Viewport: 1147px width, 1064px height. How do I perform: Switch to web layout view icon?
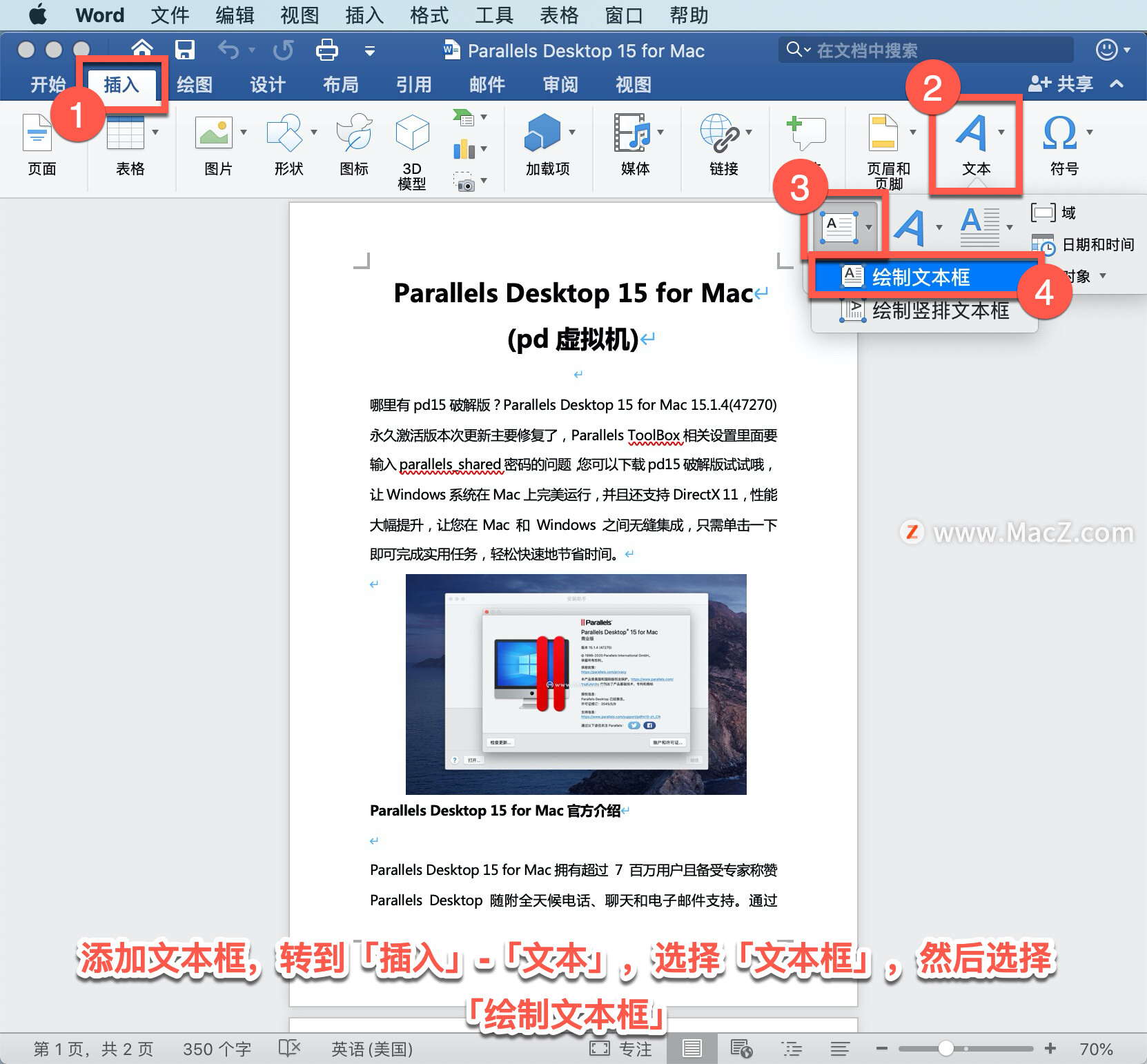click(741, 1049)
